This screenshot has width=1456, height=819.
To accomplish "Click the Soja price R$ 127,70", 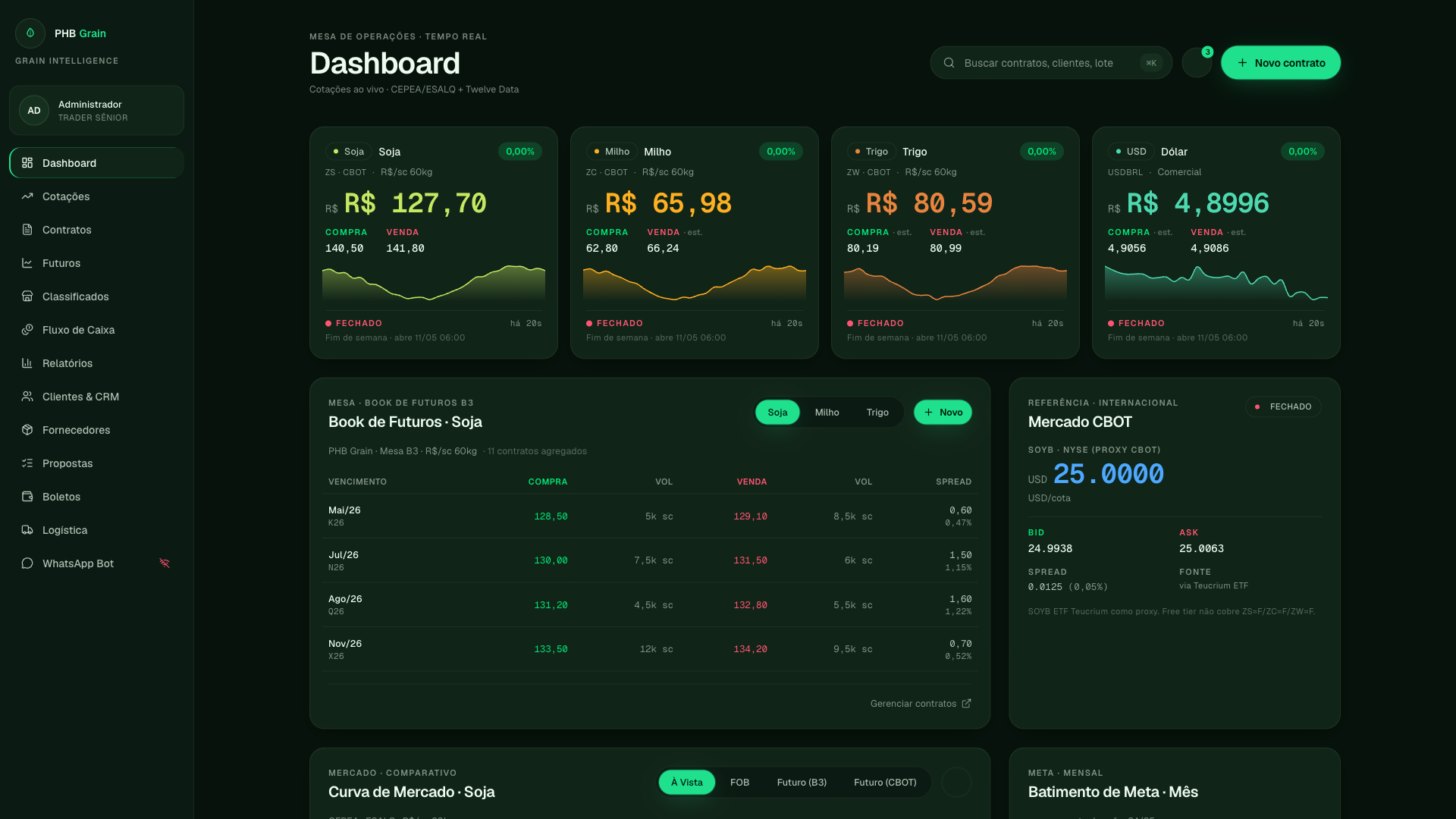I will tap(416, 203).
